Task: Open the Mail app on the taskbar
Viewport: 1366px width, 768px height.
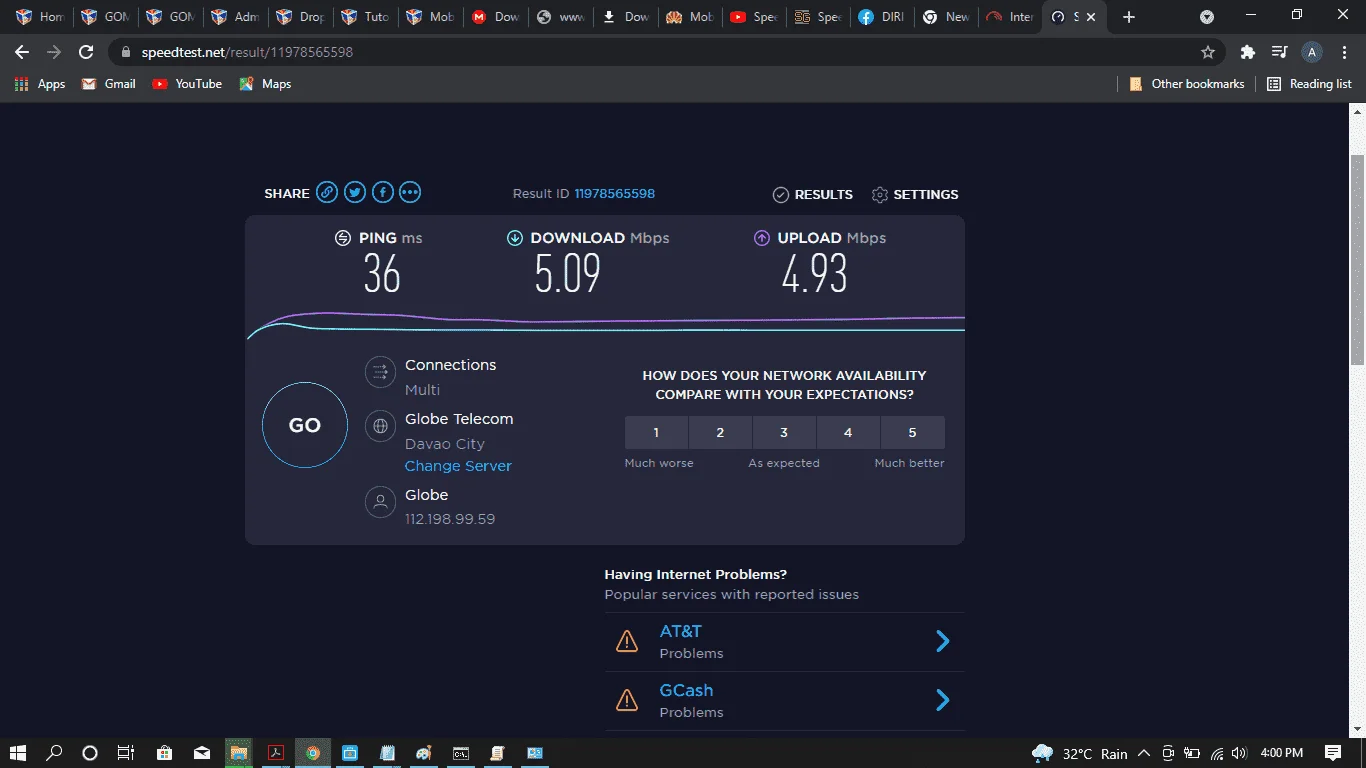Action: click(x=202, y=753)
